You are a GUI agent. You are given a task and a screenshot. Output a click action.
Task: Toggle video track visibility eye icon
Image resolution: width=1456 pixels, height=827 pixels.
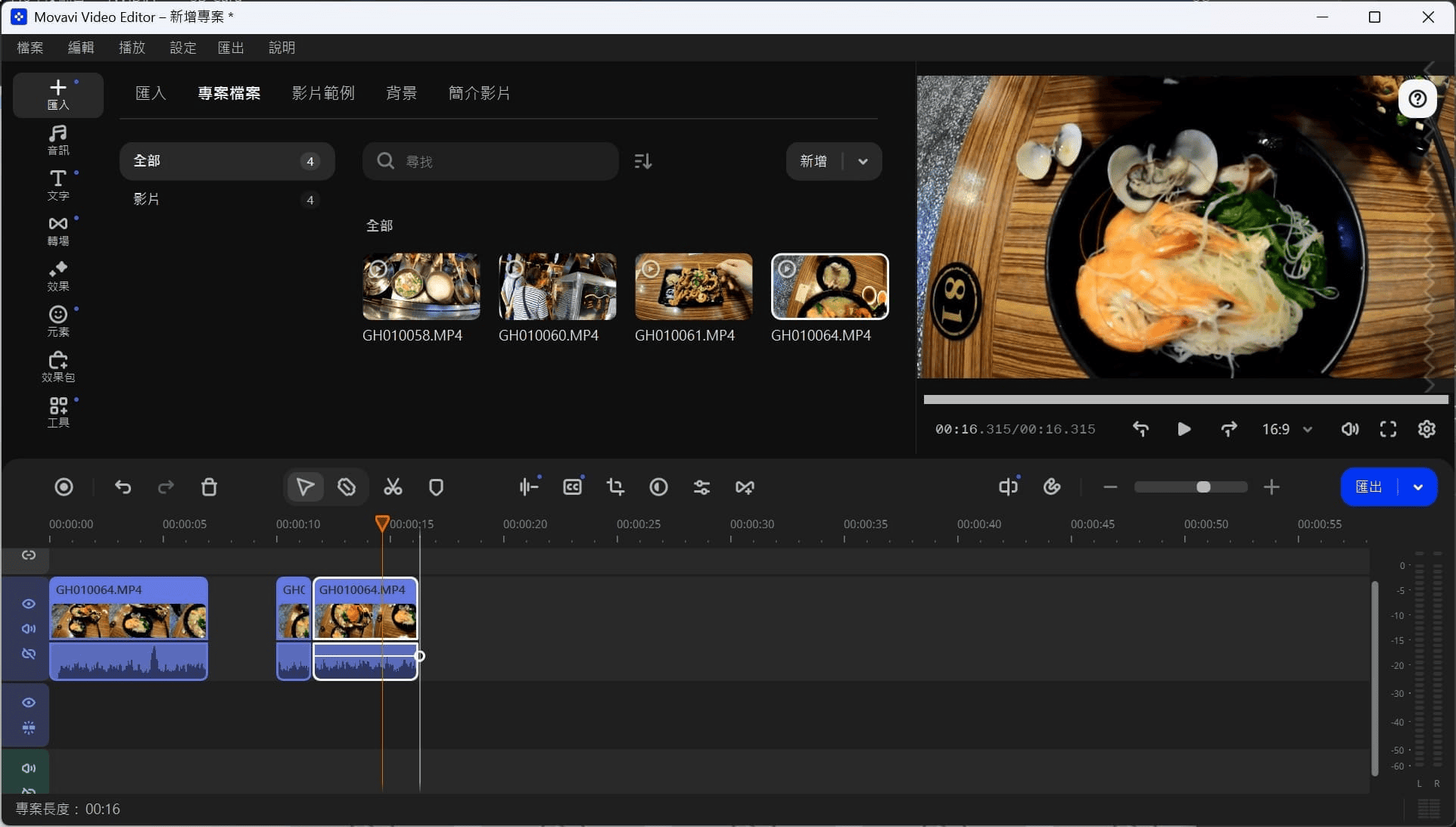pos(29,604)
